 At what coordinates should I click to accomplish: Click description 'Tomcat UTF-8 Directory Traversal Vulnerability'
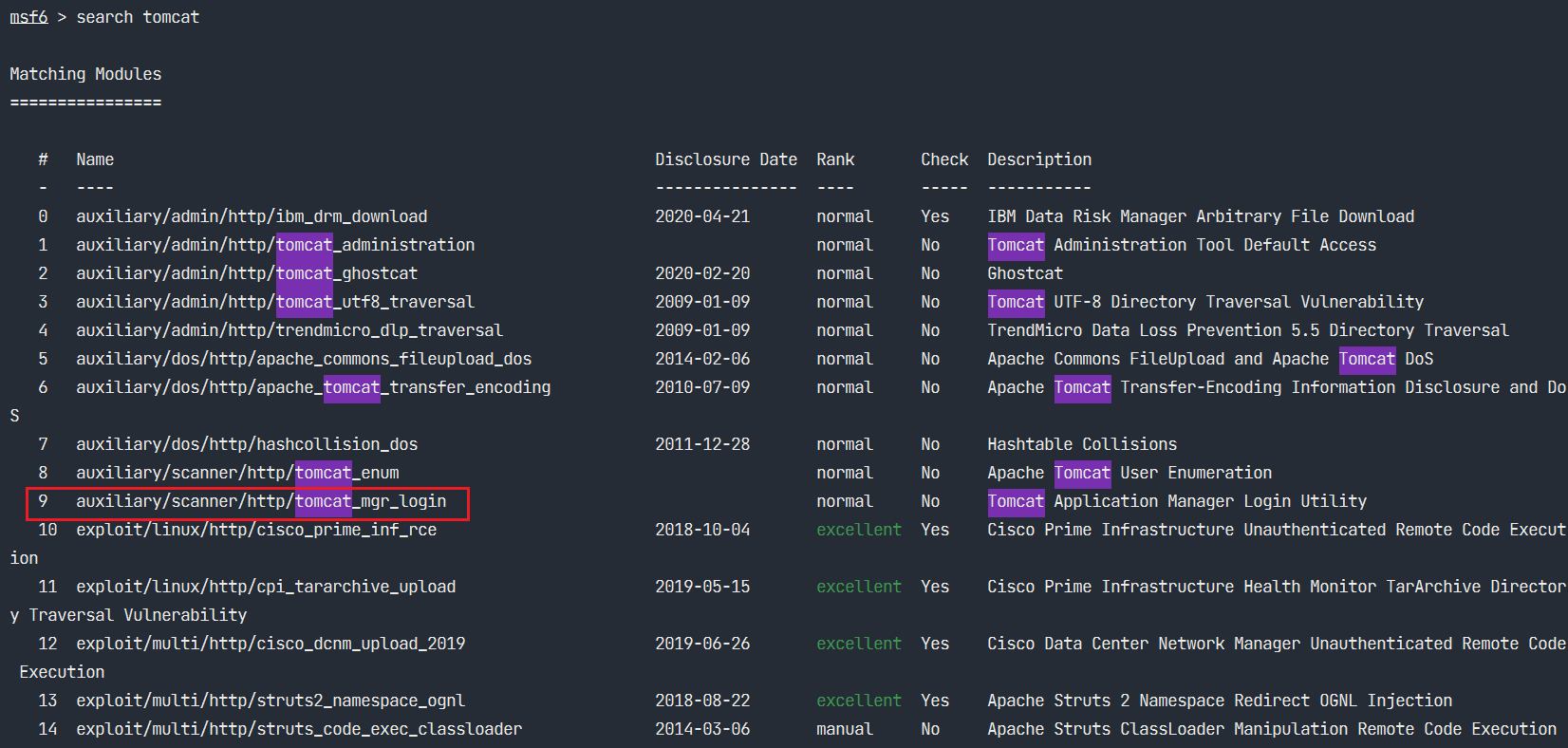click(1205, 302)
